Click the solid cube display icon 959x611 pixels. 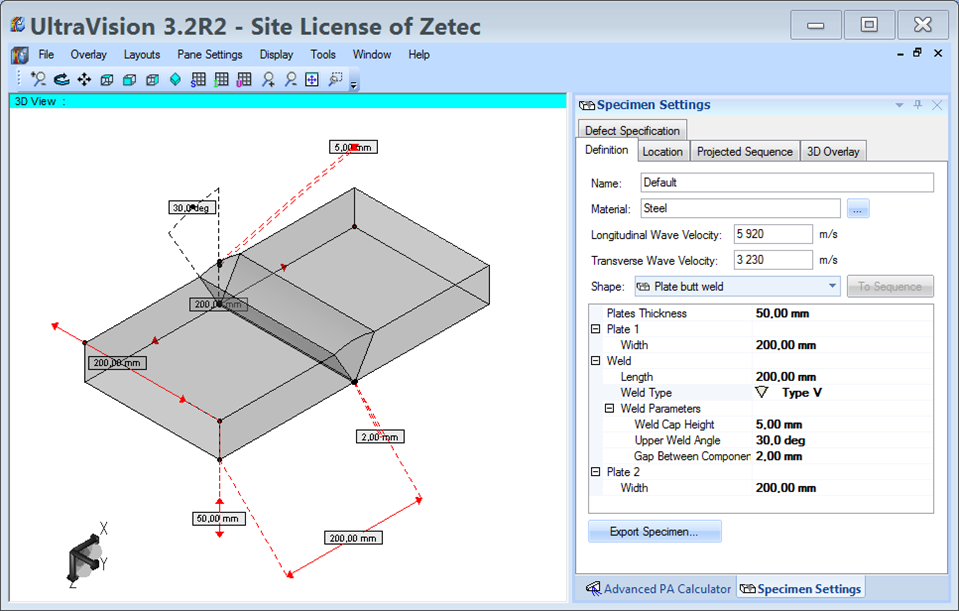129,79
